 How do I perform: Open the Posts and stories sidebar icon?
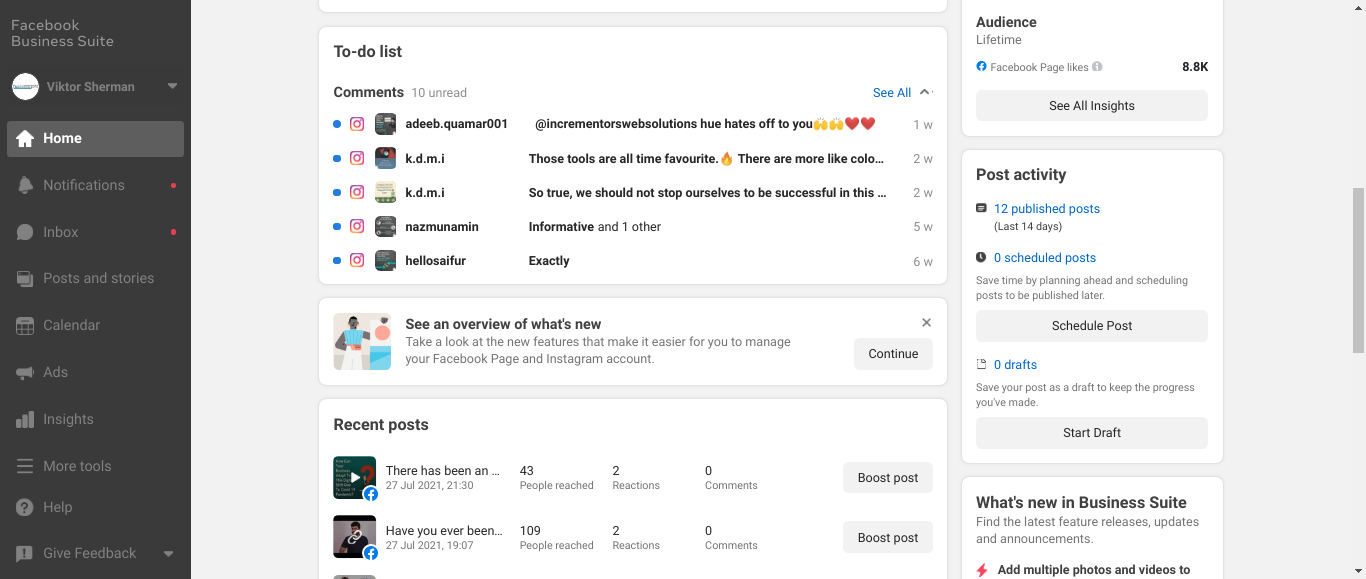pos(25,279)
